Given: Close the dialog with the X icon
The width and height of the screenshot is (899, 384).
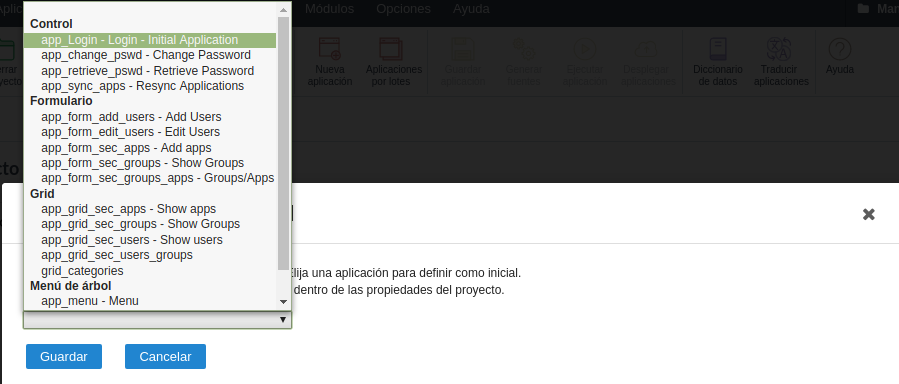Looking at the screenshot, I should tap(869, 214).
